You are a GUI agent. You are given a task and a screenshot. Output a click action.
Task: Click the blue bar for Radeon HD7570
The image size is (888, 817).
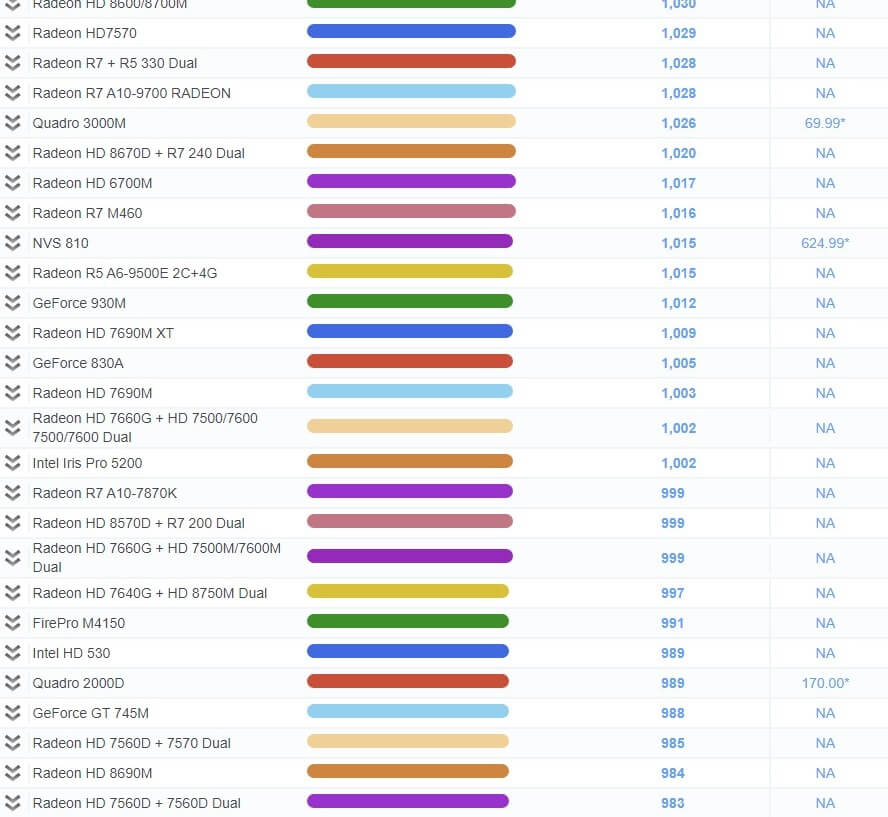[x=411, y=31]
